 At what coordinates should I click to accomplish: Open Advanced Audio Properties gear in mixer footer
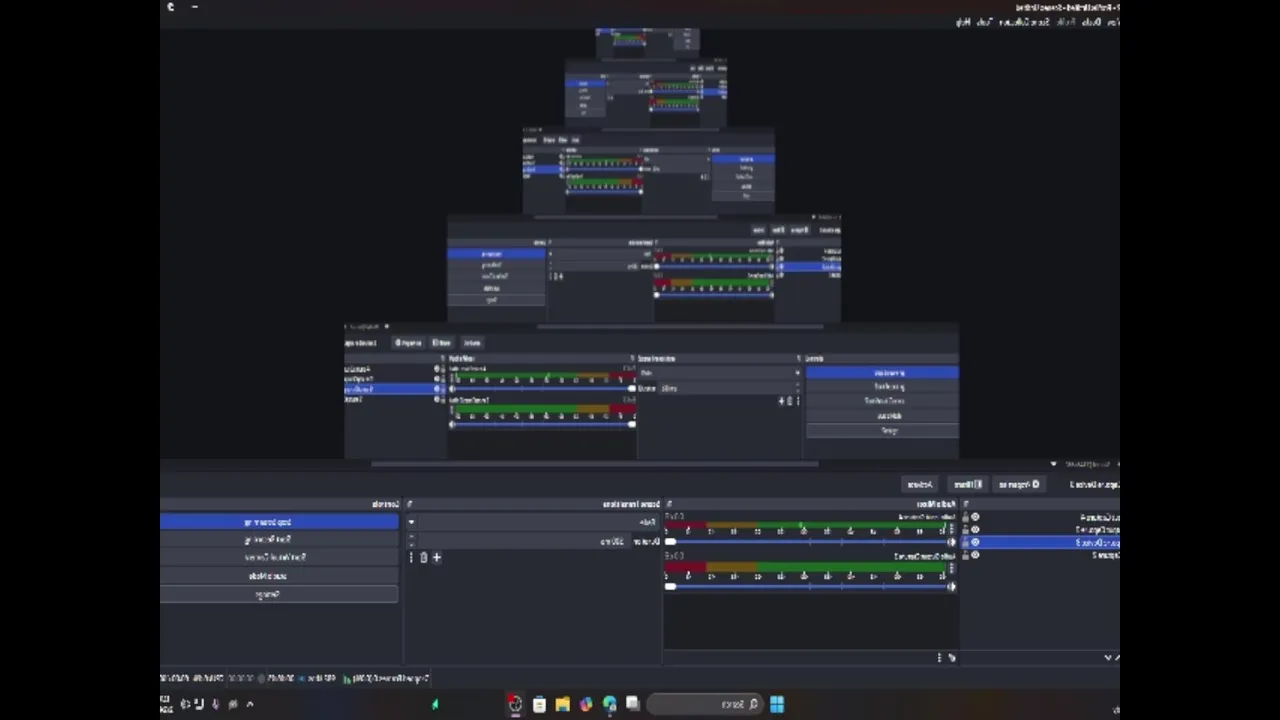pyautogui.click(x=951, y=657)
